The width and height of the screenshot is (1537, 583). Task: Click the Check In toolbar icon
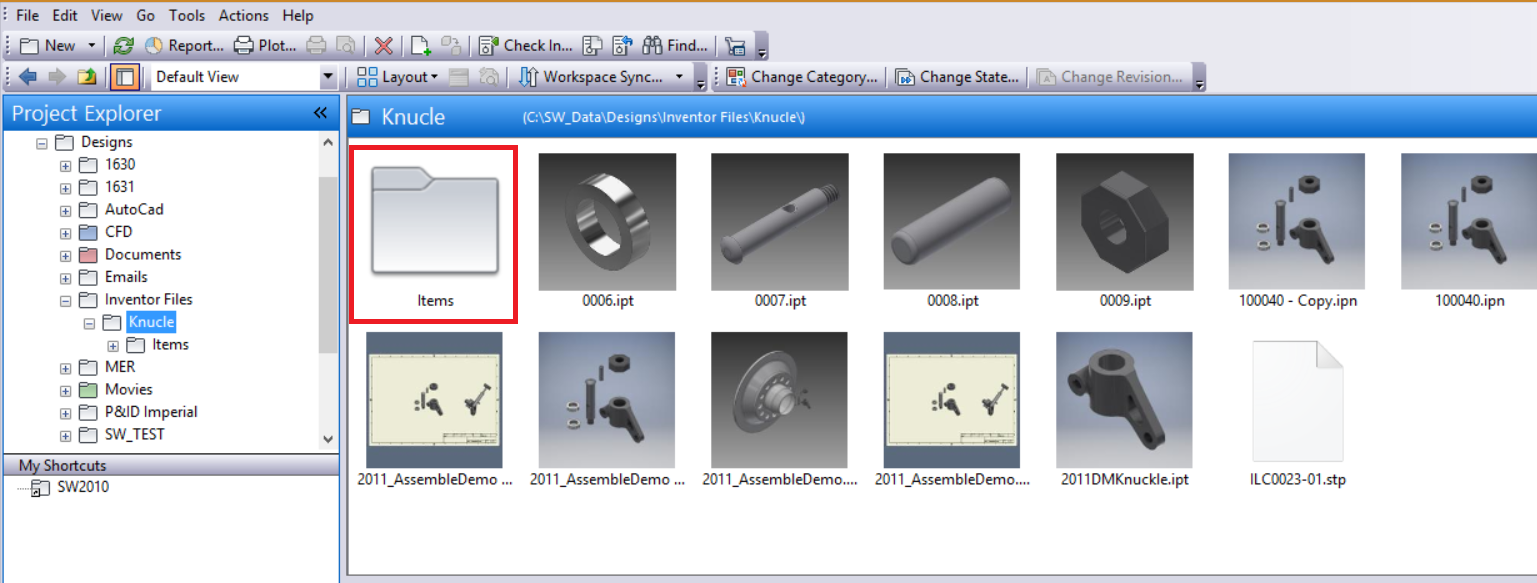(x=489, y=45)
